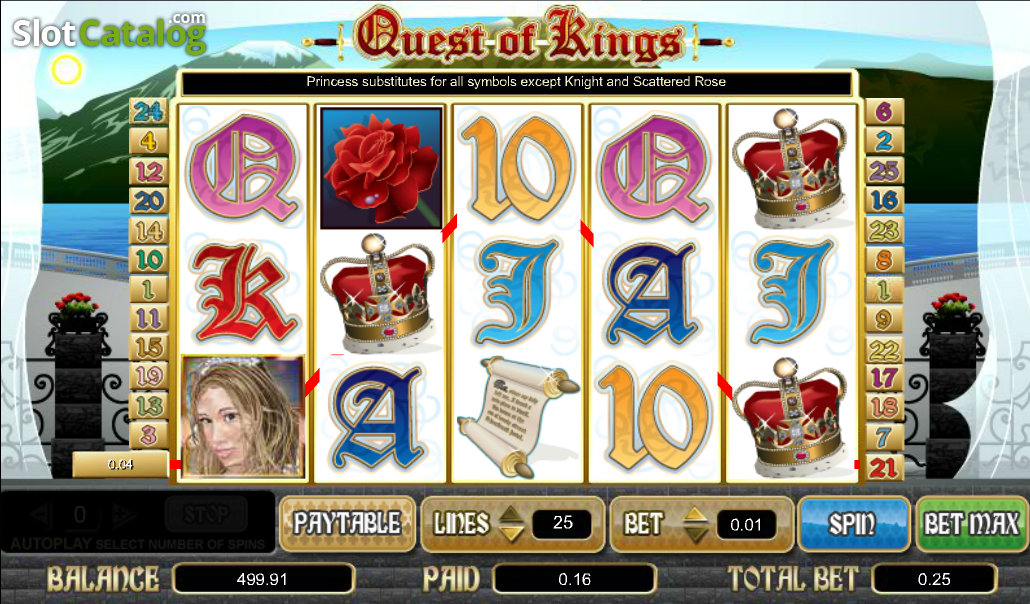
Task: Select payline 24 indicator on left
Action: 148,112
